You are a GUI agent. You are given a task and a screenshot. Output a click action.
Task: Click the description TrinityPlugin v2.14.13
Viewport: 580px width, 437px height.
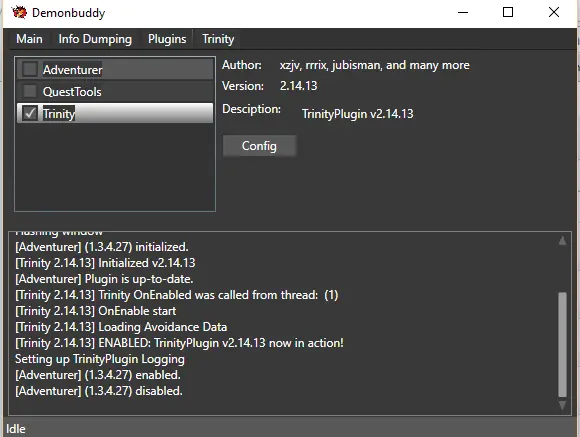tap(357, 114)
